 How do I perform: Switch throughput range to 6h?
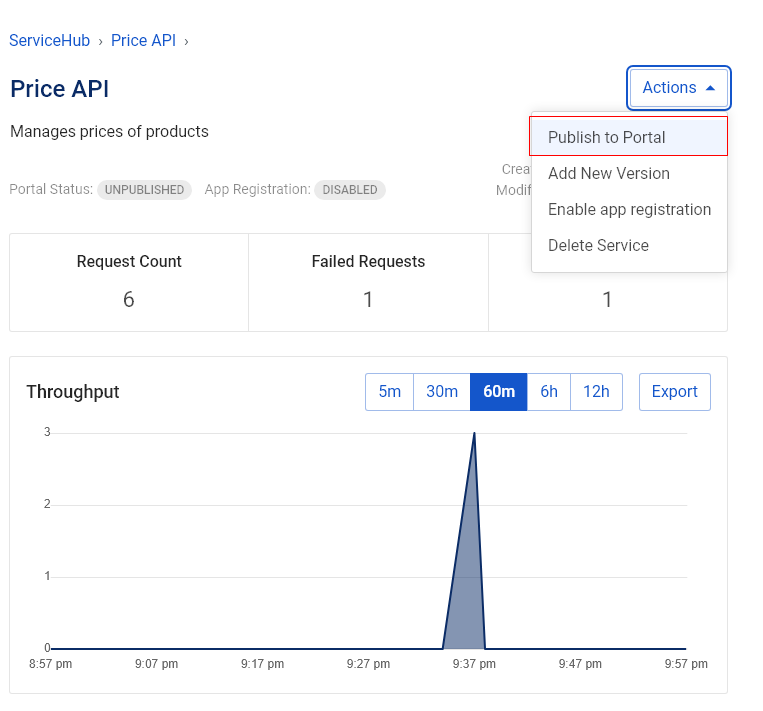(549, 392)
